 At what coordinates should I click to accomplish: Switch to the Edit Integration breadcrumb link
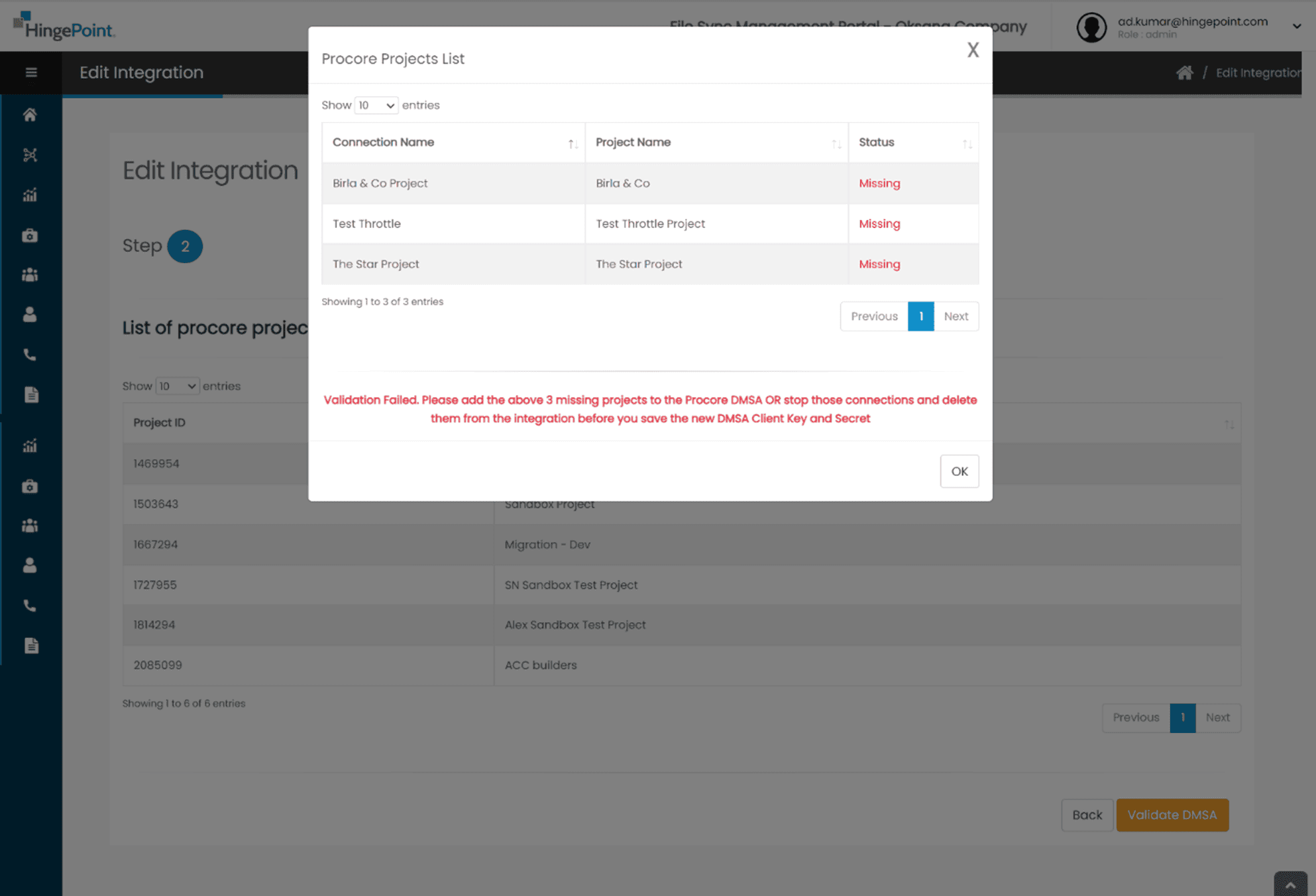click(1258, 72)
